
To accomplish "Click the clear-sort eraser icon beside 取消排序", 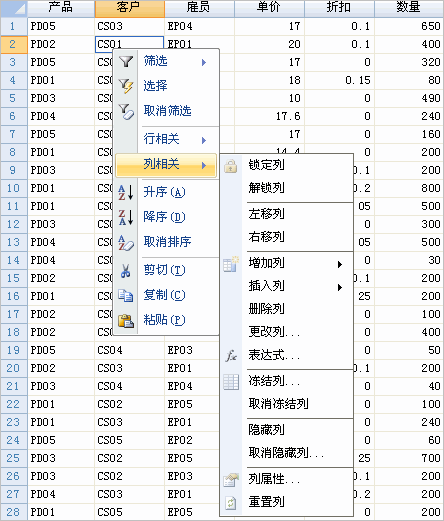I will [126, 242].
